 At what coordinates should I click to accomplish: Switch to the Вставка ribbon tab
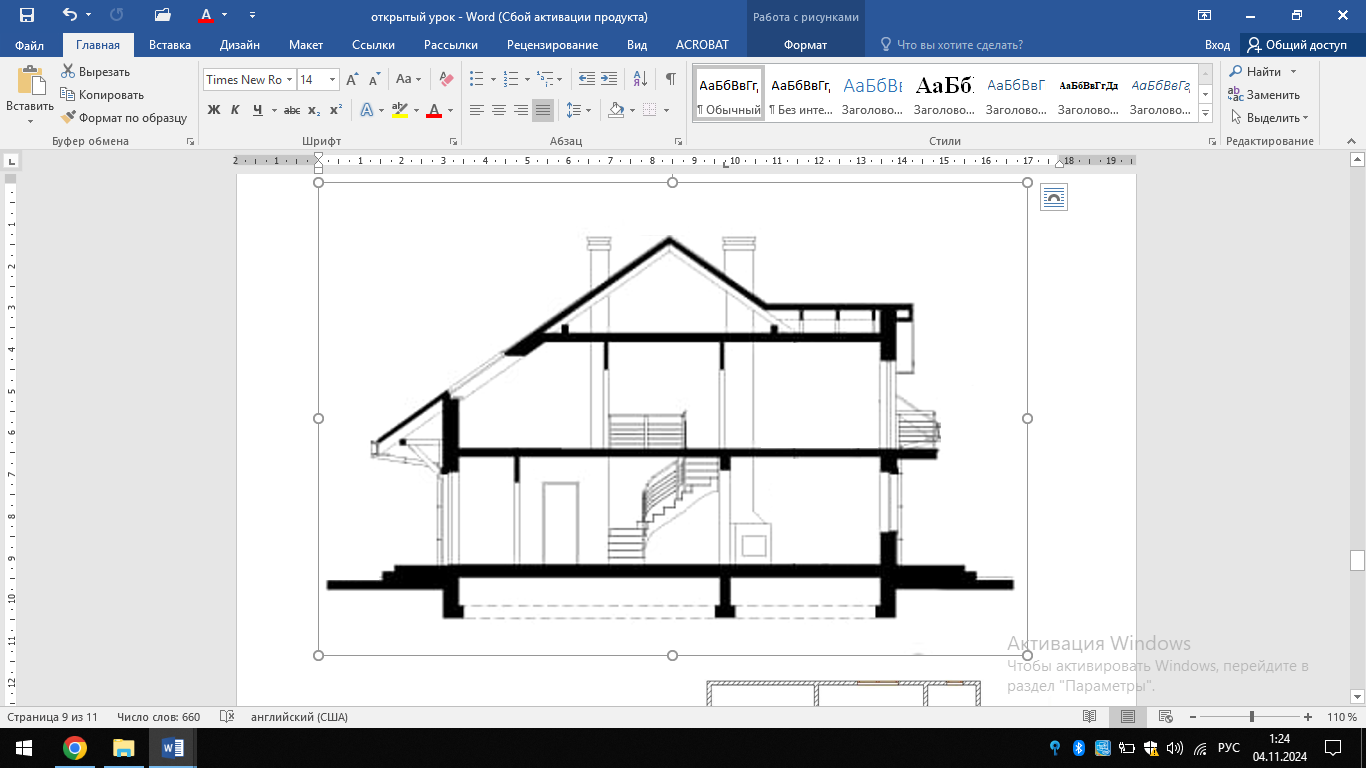(x=170, y=45)
